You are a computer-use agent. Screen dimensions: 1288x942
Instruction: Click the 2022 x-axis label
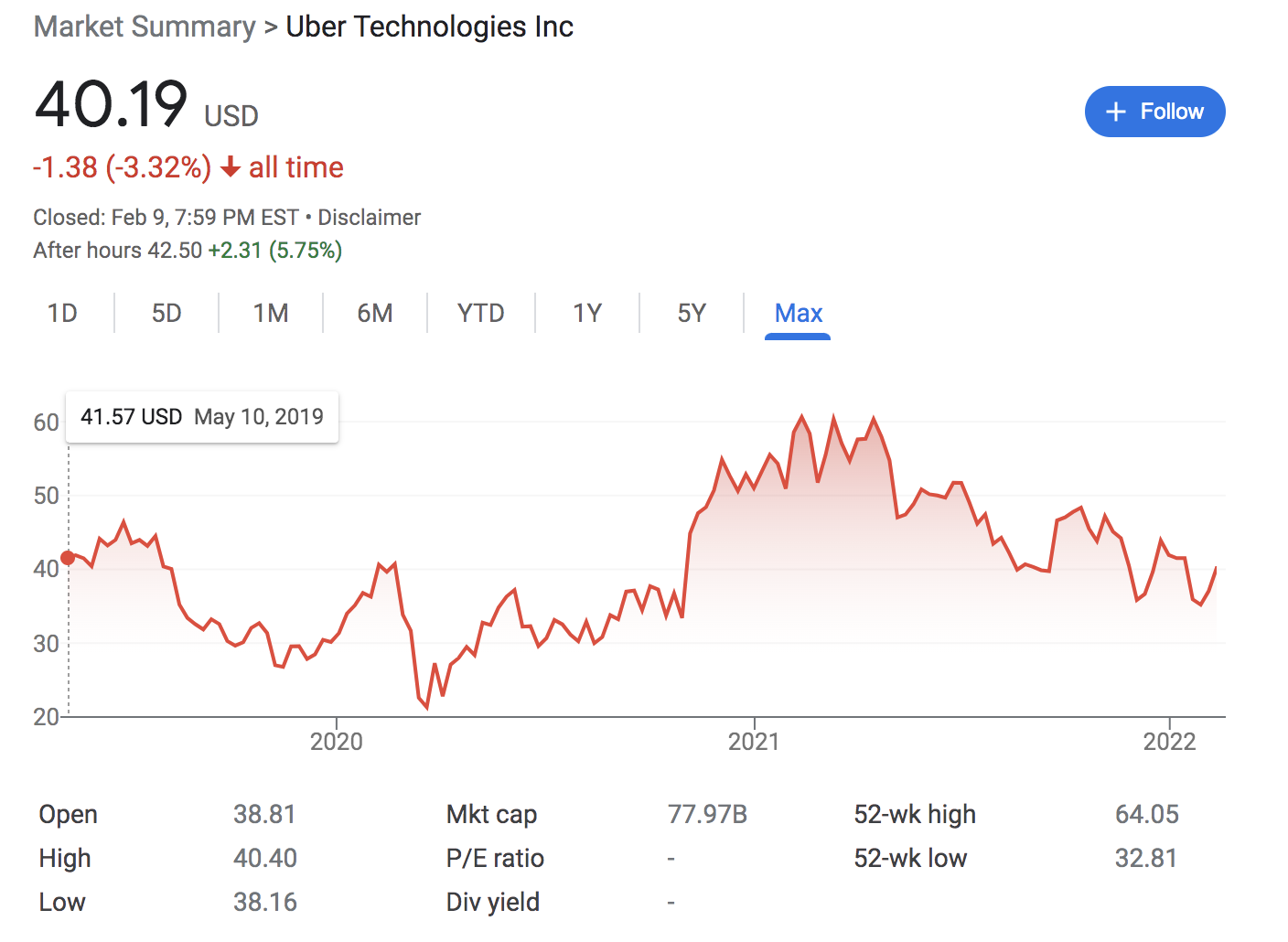coord(1169,741)
